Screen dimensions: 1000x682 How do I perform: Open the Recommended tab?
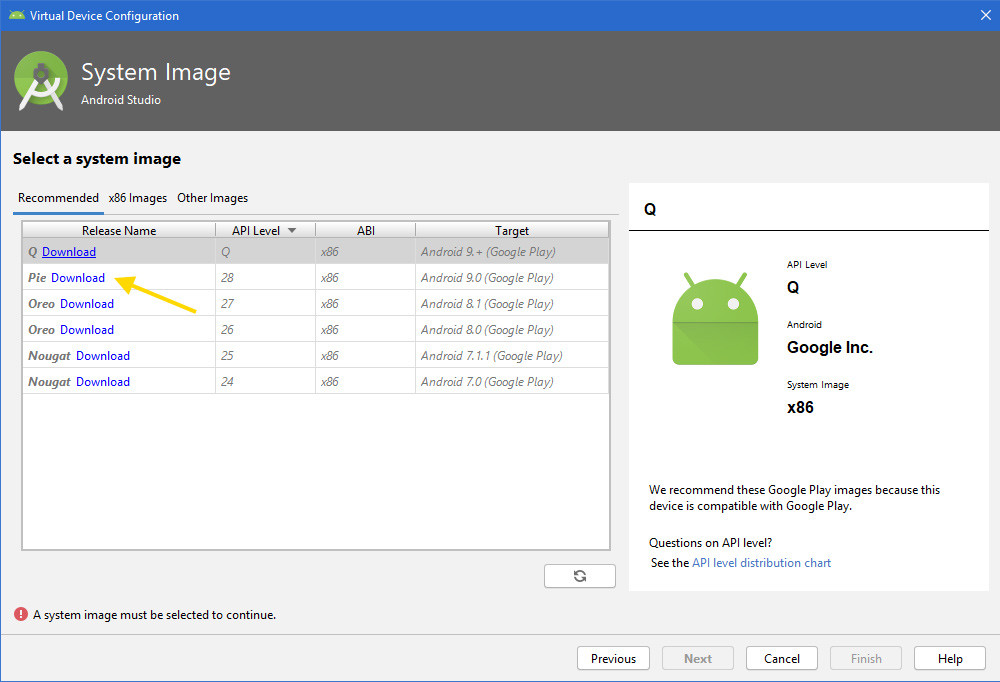[x=58, y=197]
